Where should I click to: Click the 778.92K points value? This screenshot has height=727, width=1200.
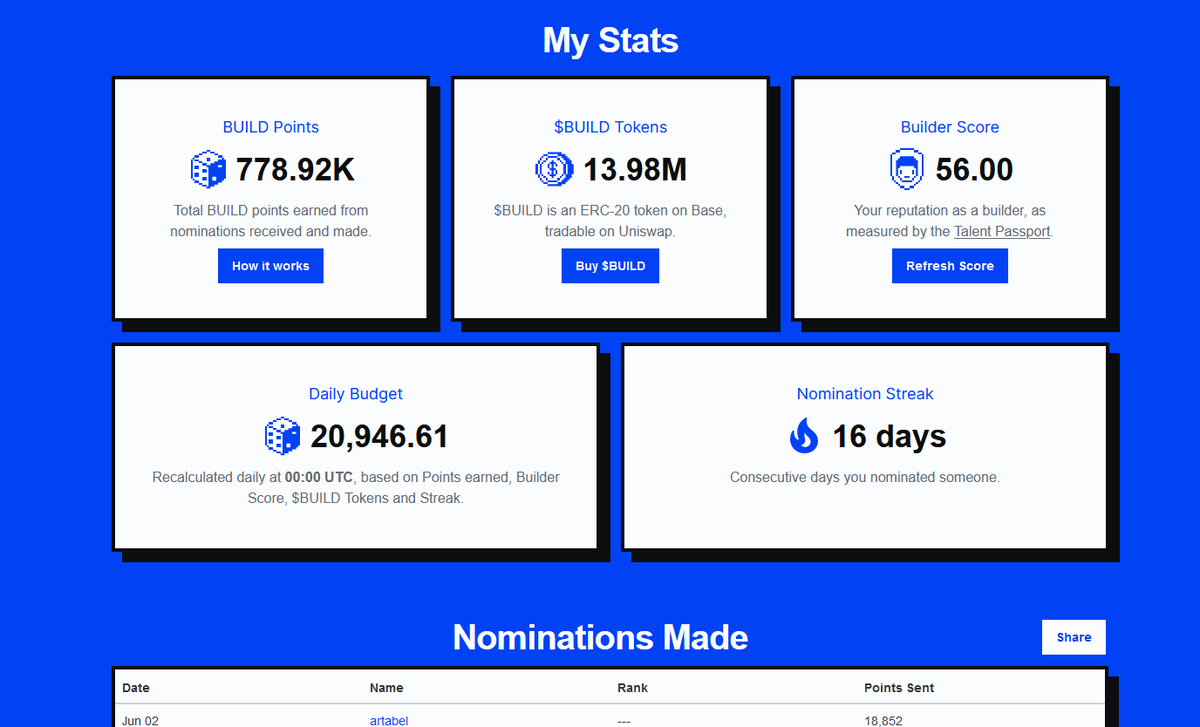(295, 169)
